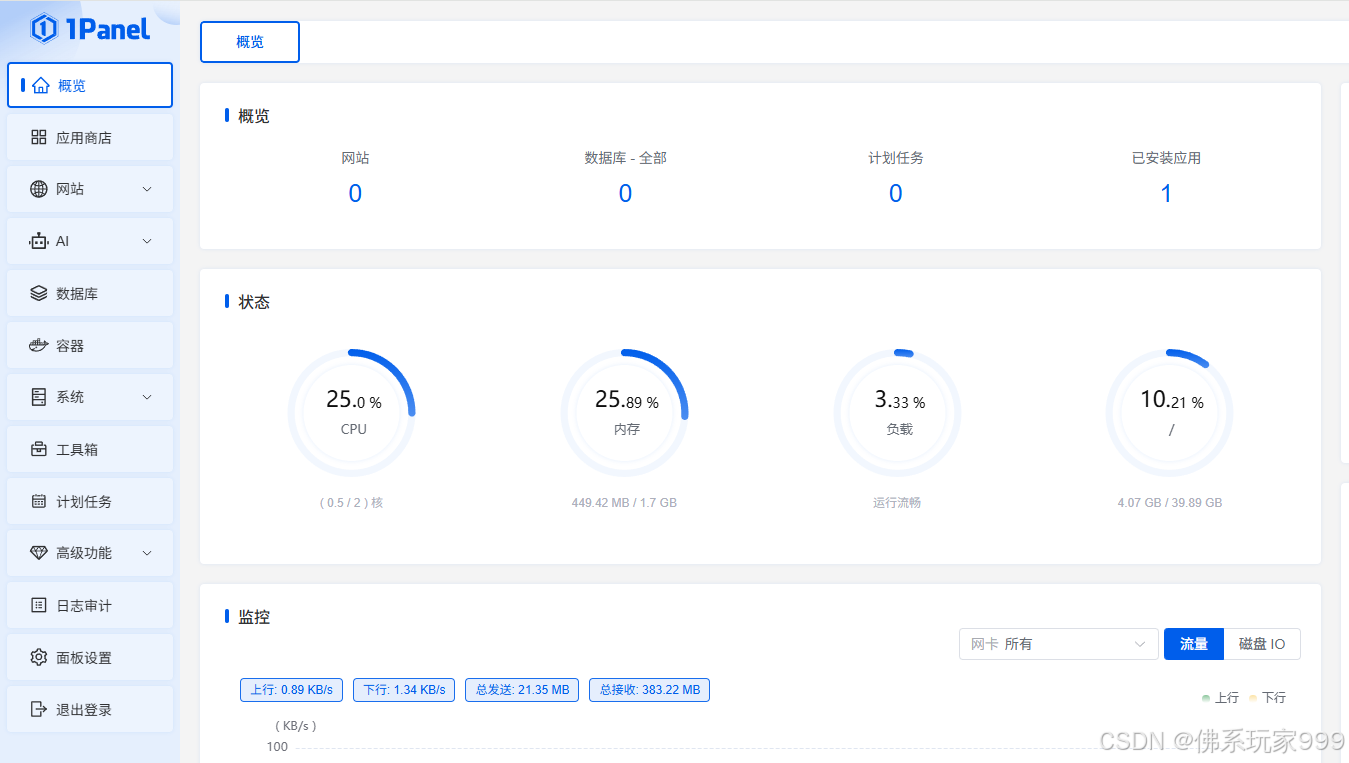The image size is (1349, 763).
Task: Switch monitoring view to 磁盘 IO
Action: click(x=1263, y=644)
